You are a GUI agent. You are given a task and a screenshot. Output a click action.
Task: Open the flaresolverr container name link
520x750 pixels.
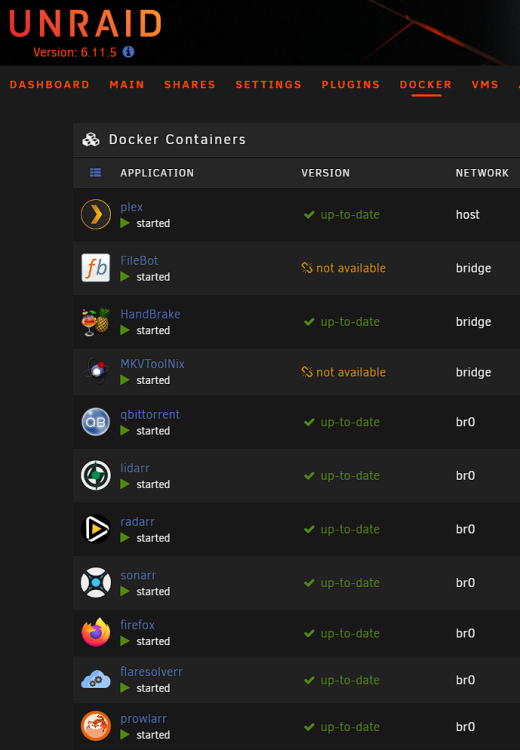tap(151, 672)
